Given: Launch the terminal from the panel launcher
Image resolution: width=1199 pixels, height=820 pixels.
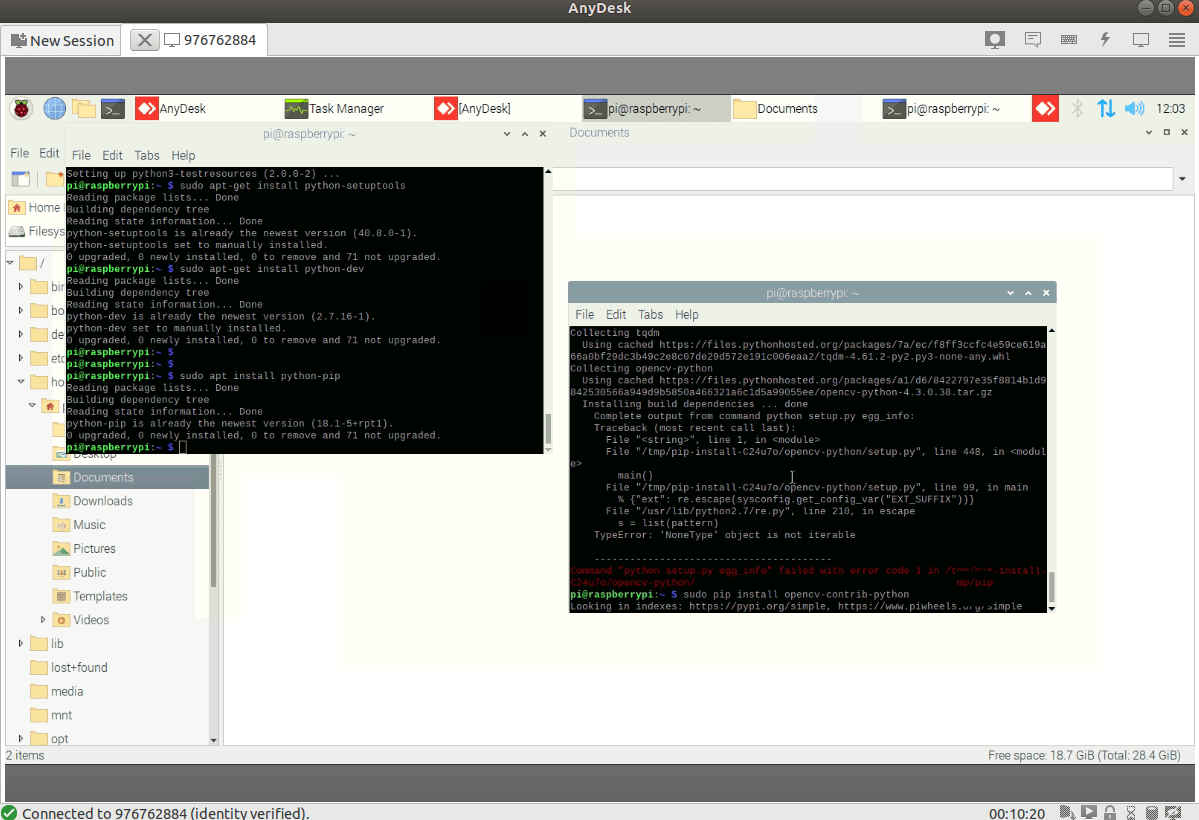Looking at the screenshot, I should [x=113, y=109].
